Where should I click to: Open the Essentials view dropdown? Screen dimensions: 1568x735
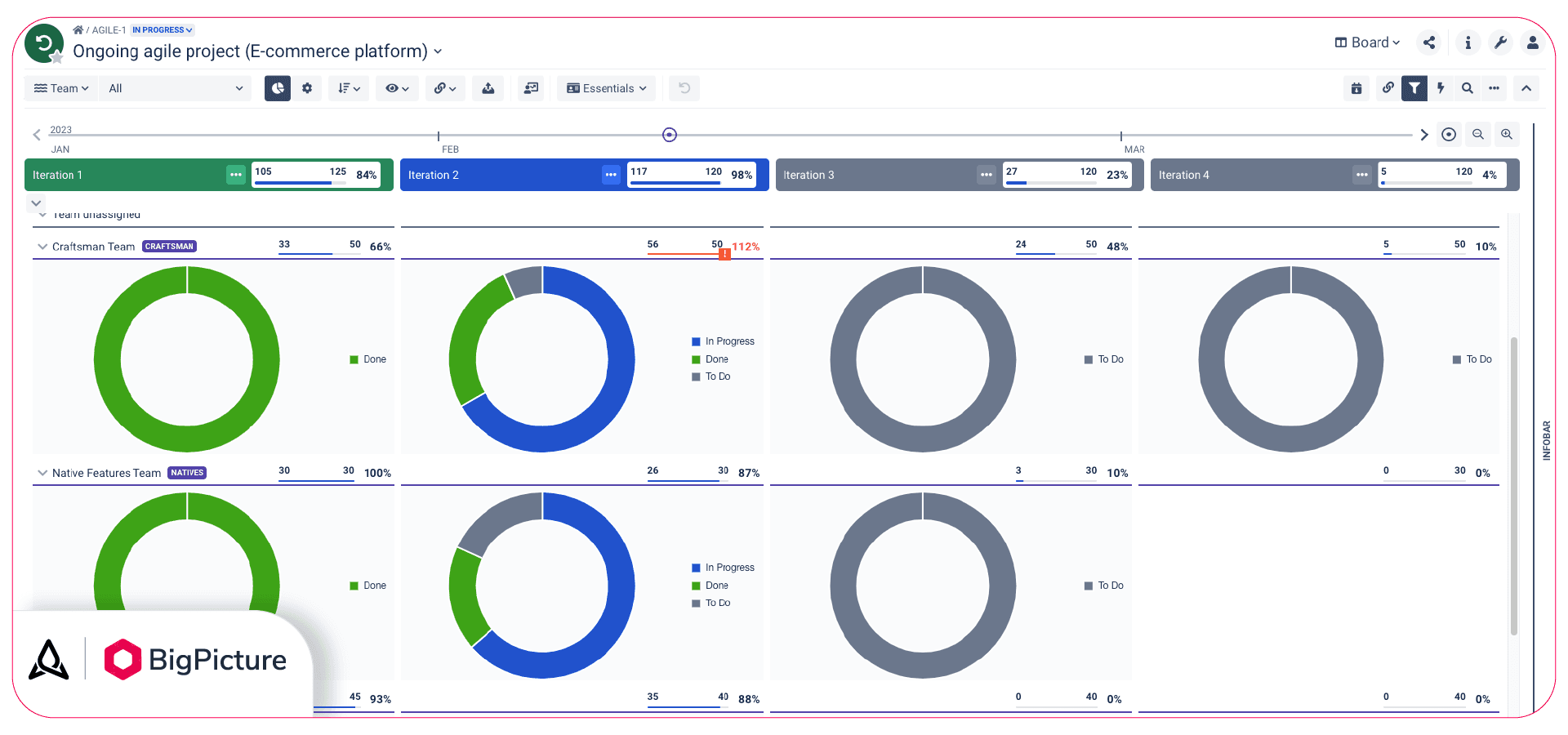(x=607, y=88)
